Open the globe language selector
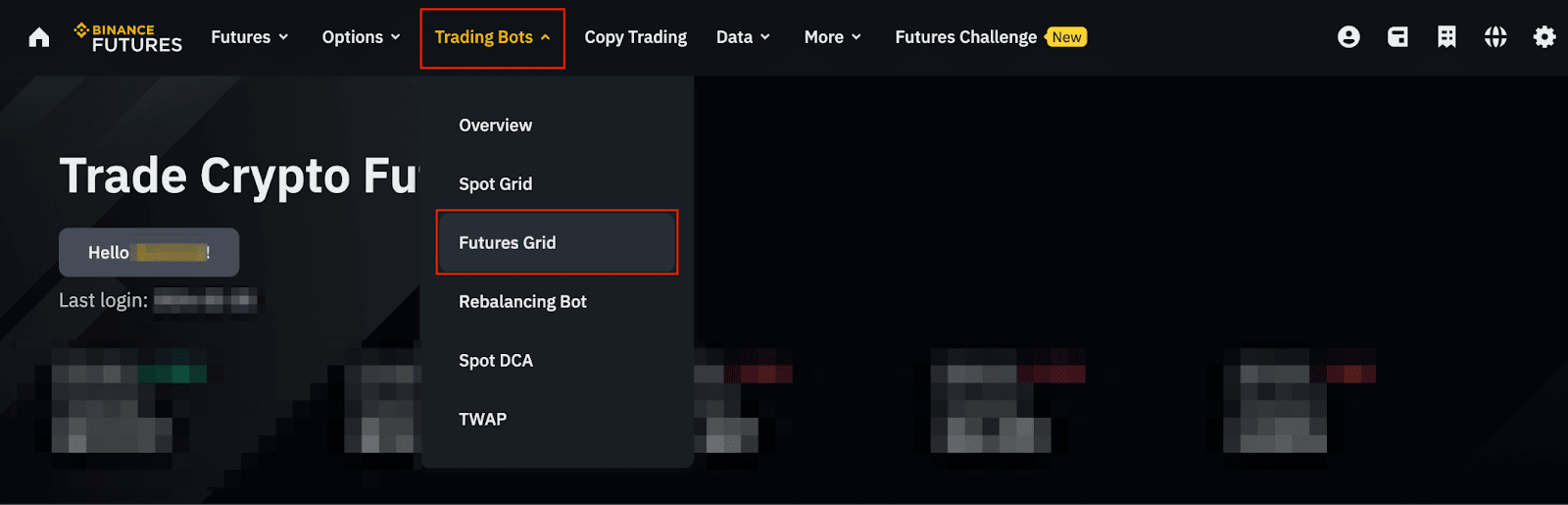The height and width of the screenshot is (505, 1568). (x=1495, y=37)
